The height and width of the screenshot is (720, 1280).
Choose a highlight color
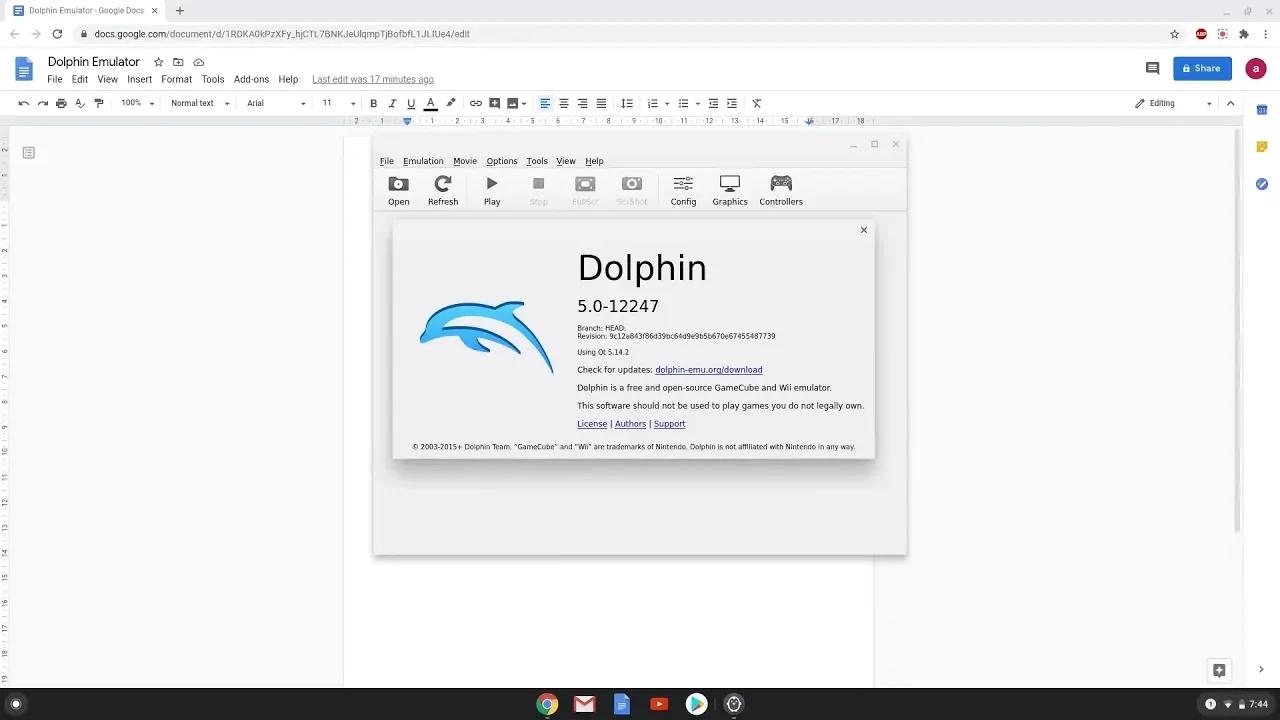tap(451, 103)
